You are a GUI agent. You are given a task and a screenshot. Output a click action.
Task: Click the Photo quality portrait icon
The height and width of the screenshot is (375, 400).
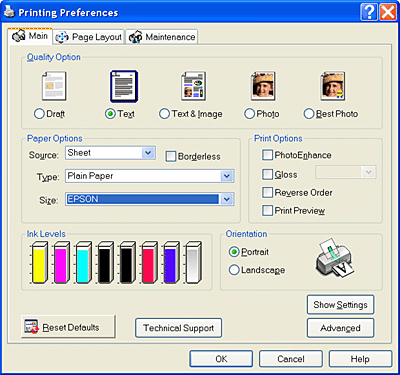click(x=263, y=86)
